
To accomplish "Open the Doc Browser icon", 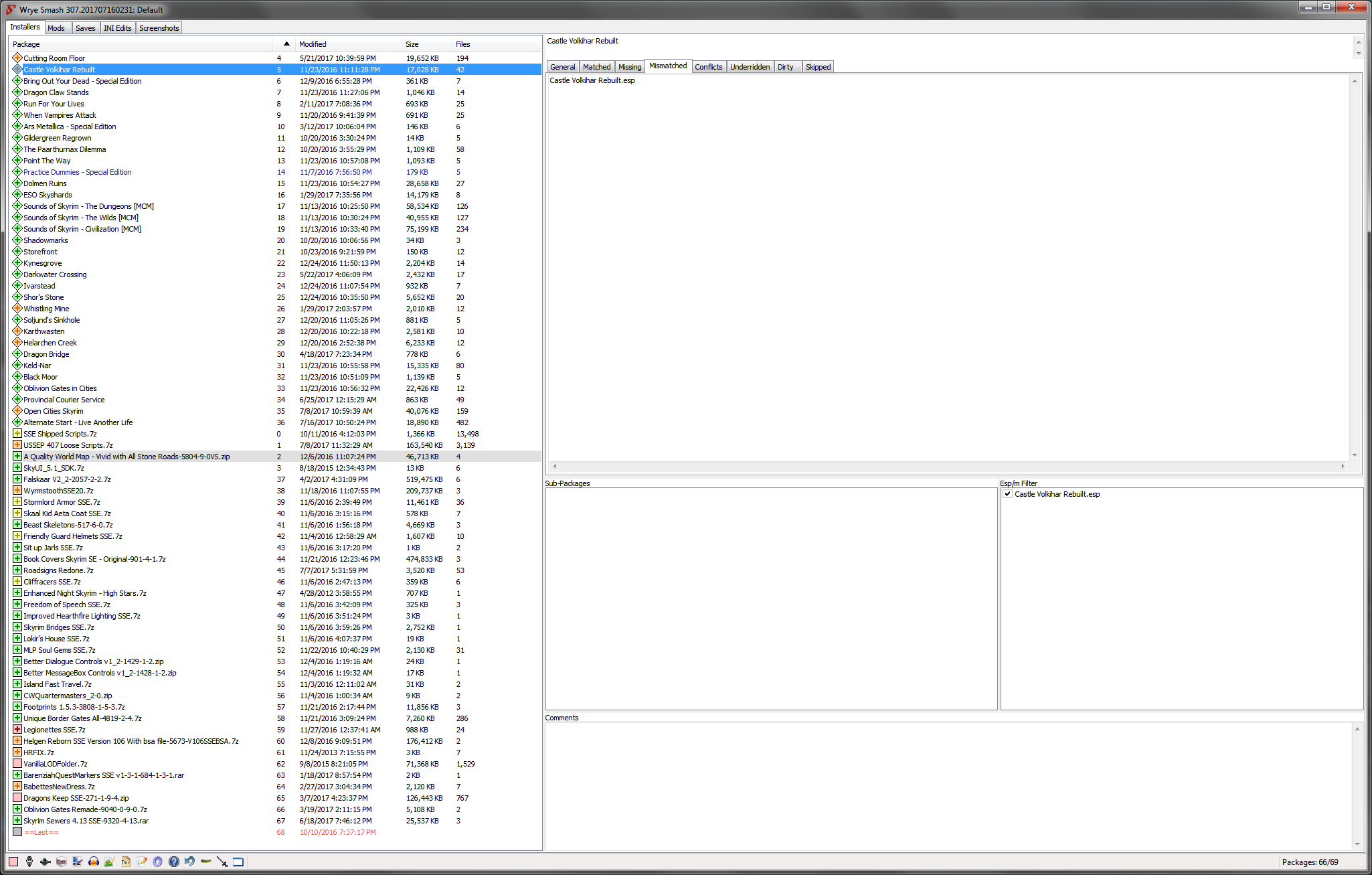I will 126,862.
